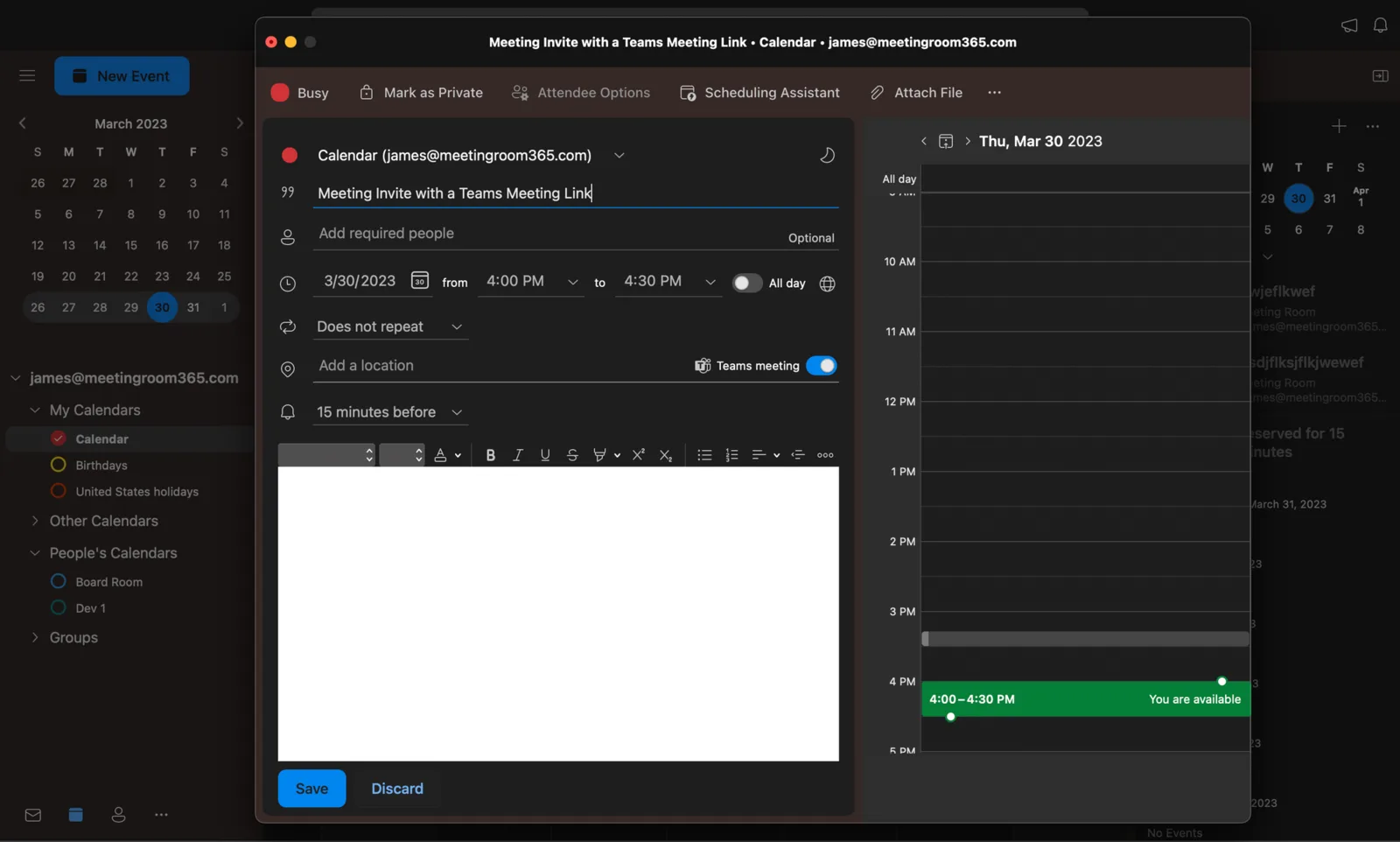Image resolution: width=1400 pixels, height=842 pixels.
Task: Select March 31 in mini calendar
Action: (x=193, y=307)
